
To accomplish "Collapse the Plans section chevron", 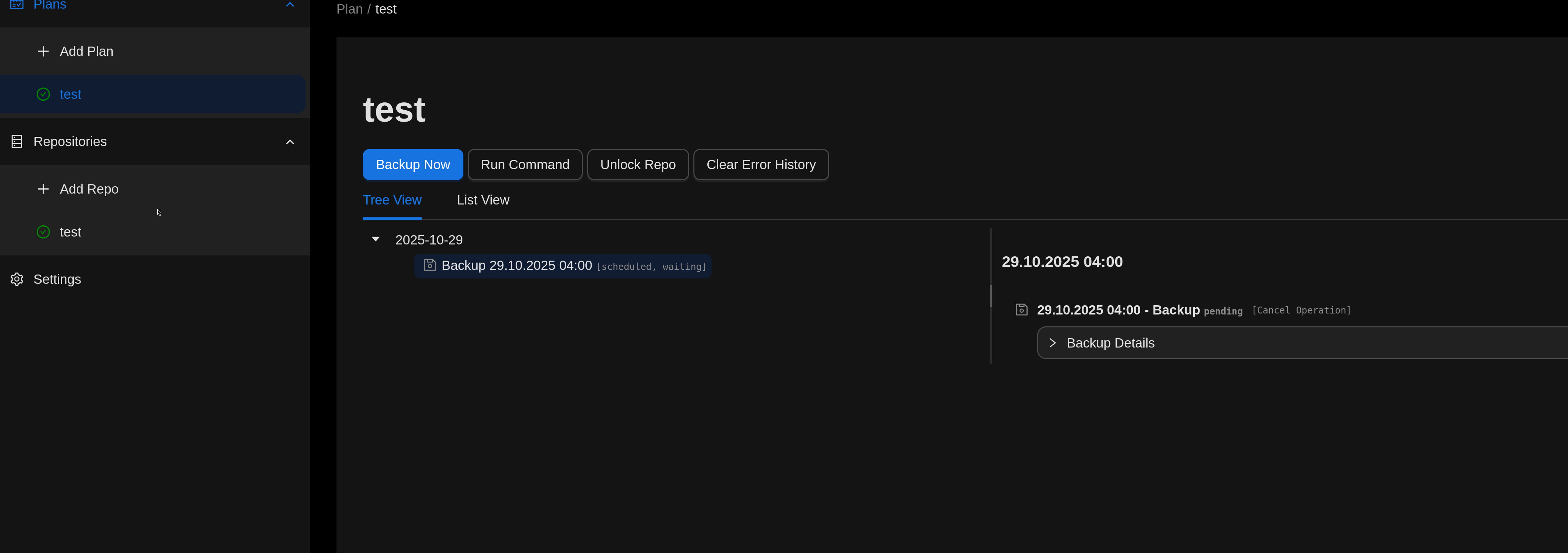I will tap(290, 5).
